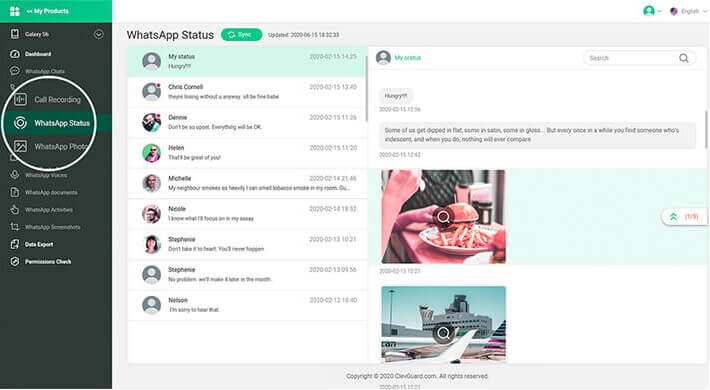710x390 pixels.
Task: Open the Dashboard menu item
Action: click(x=38, y=54)
